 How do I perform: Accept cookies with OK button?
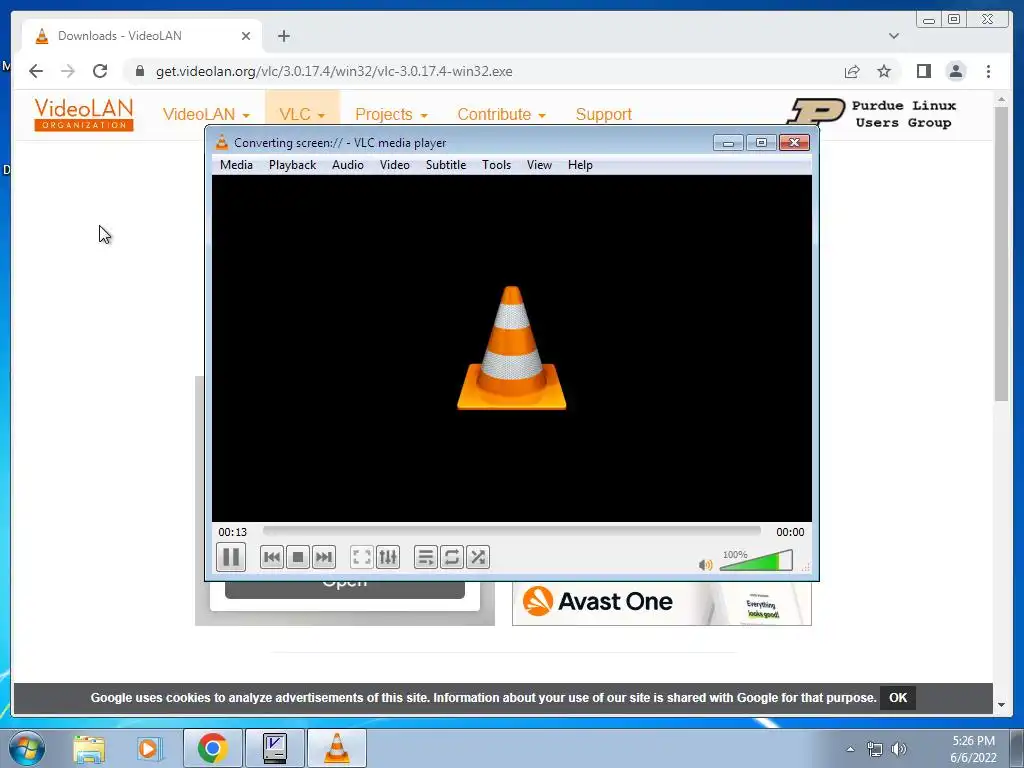pyautogui.click(x=898, y=697)
